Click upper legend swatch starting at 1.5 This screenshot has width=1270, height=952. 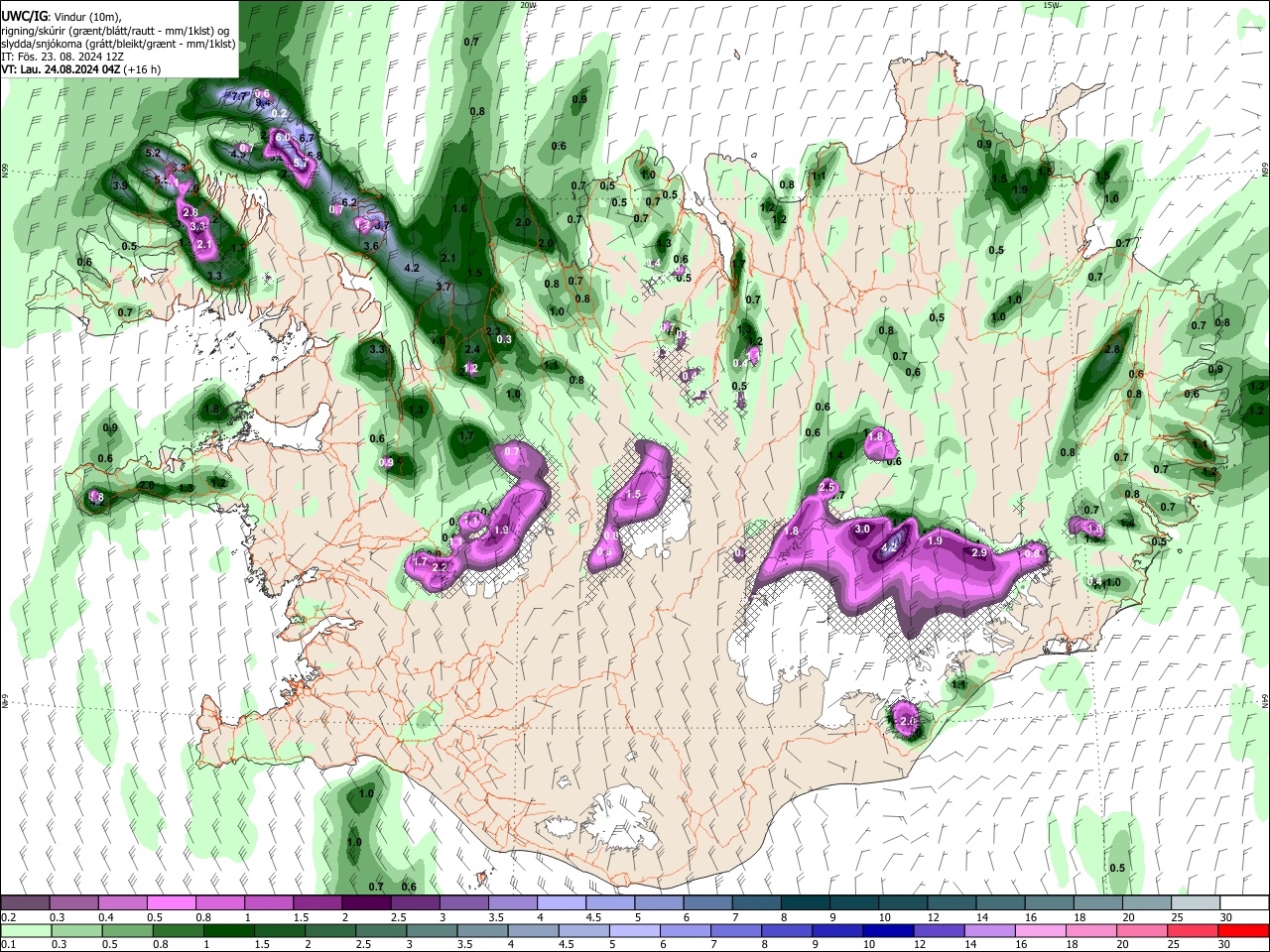click(317, 903)
